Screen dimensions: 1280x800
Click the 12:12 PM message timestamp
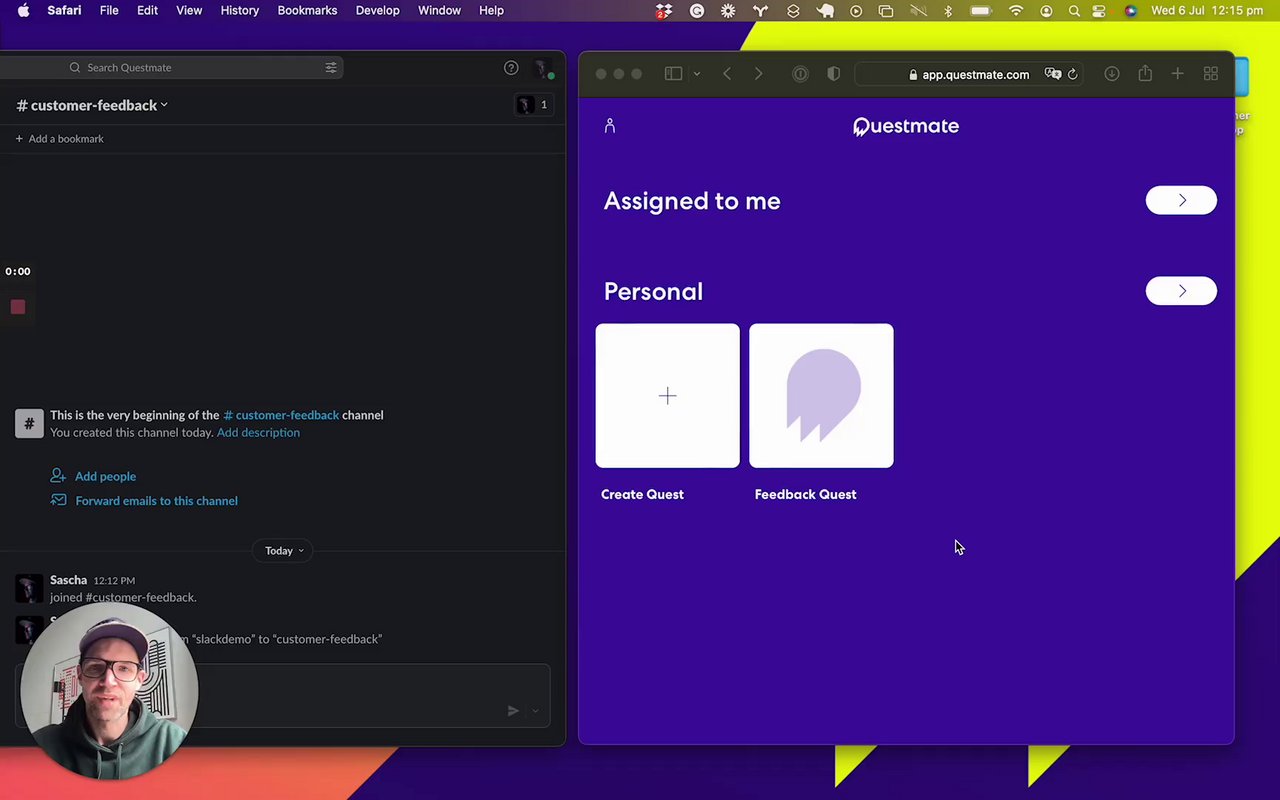114,581
